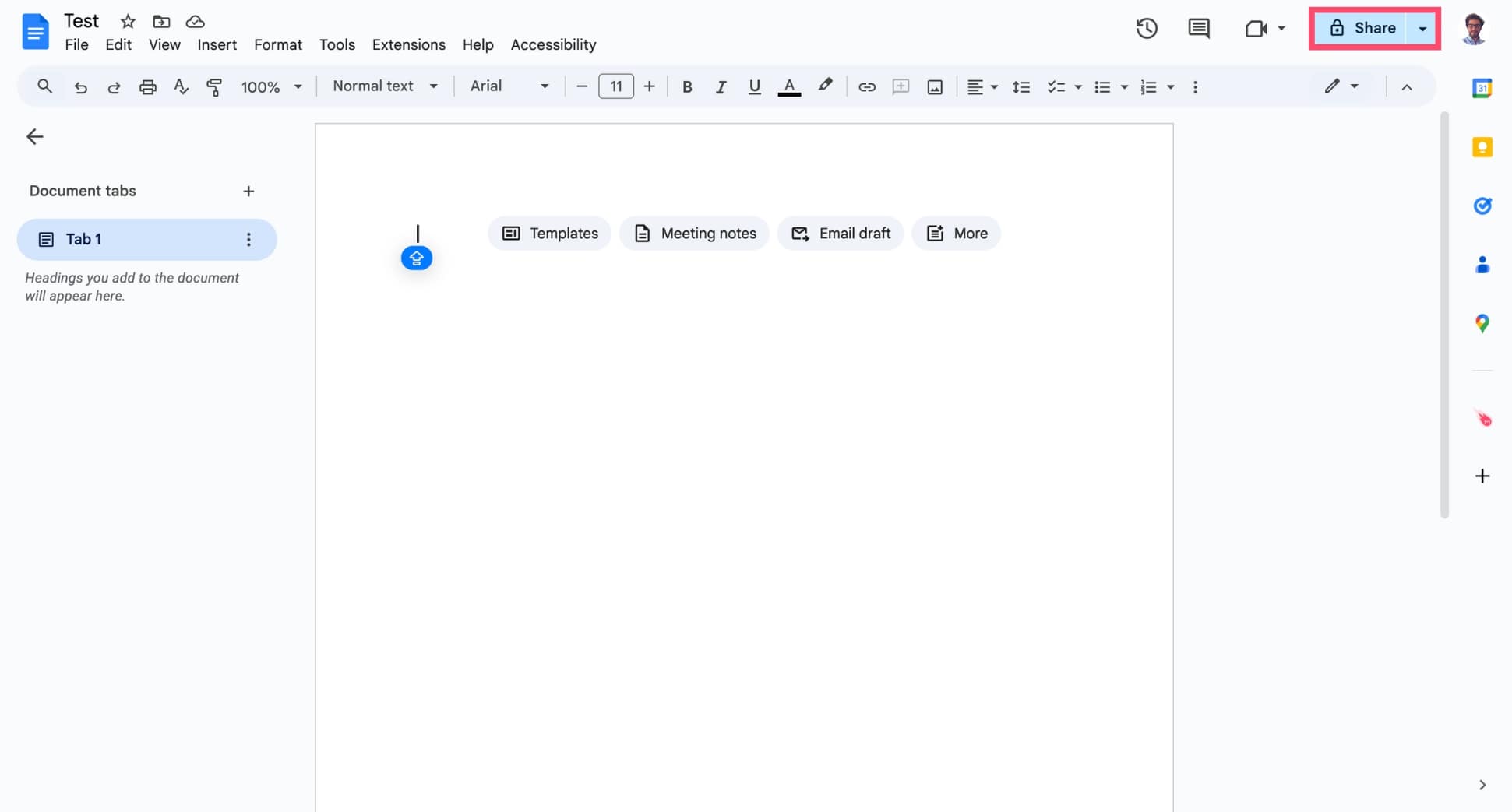Open version history
The width and height of the screenshot is (1512, 812).
point(1146,28)
